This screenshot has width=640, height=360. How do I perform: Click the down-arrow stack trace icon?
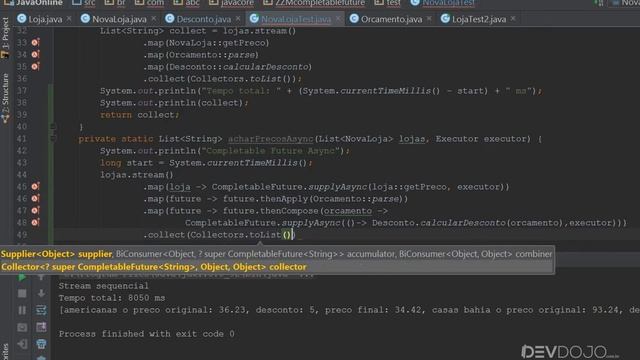point(41,293)
